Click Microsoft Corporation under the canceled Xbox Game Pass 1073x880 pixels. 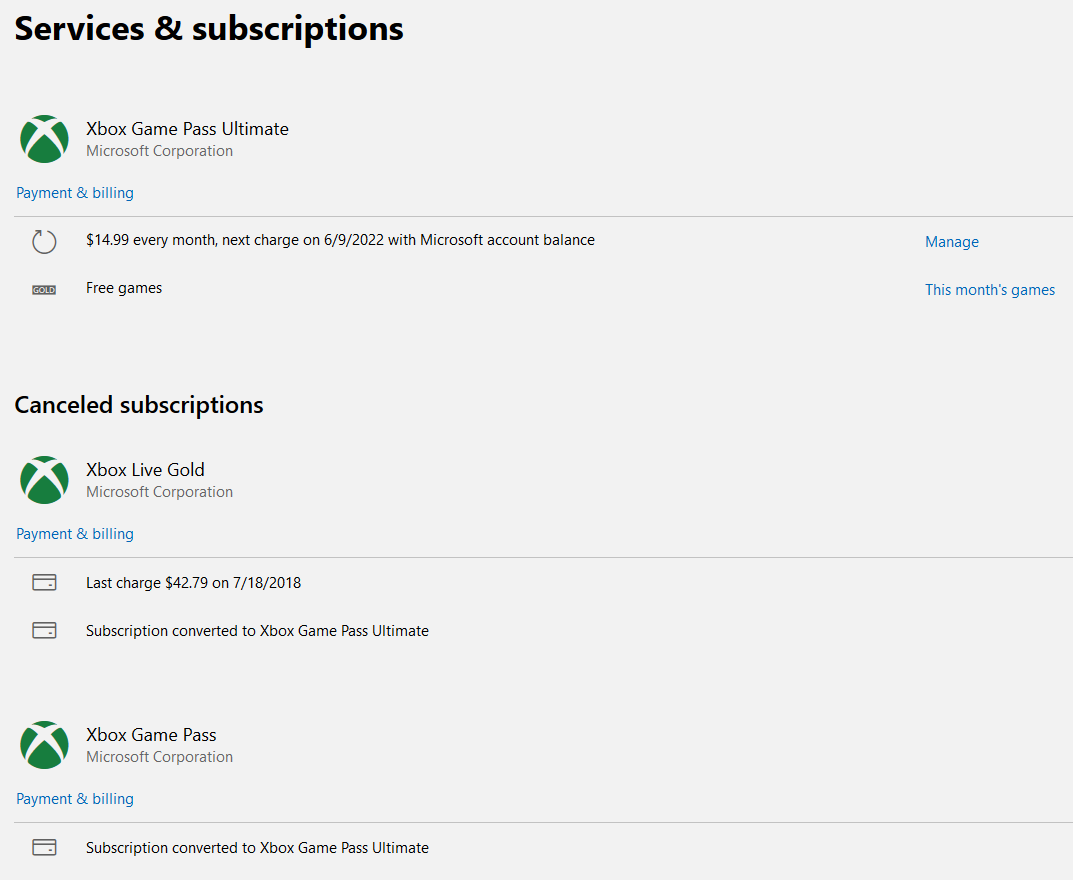click(159, 756)
